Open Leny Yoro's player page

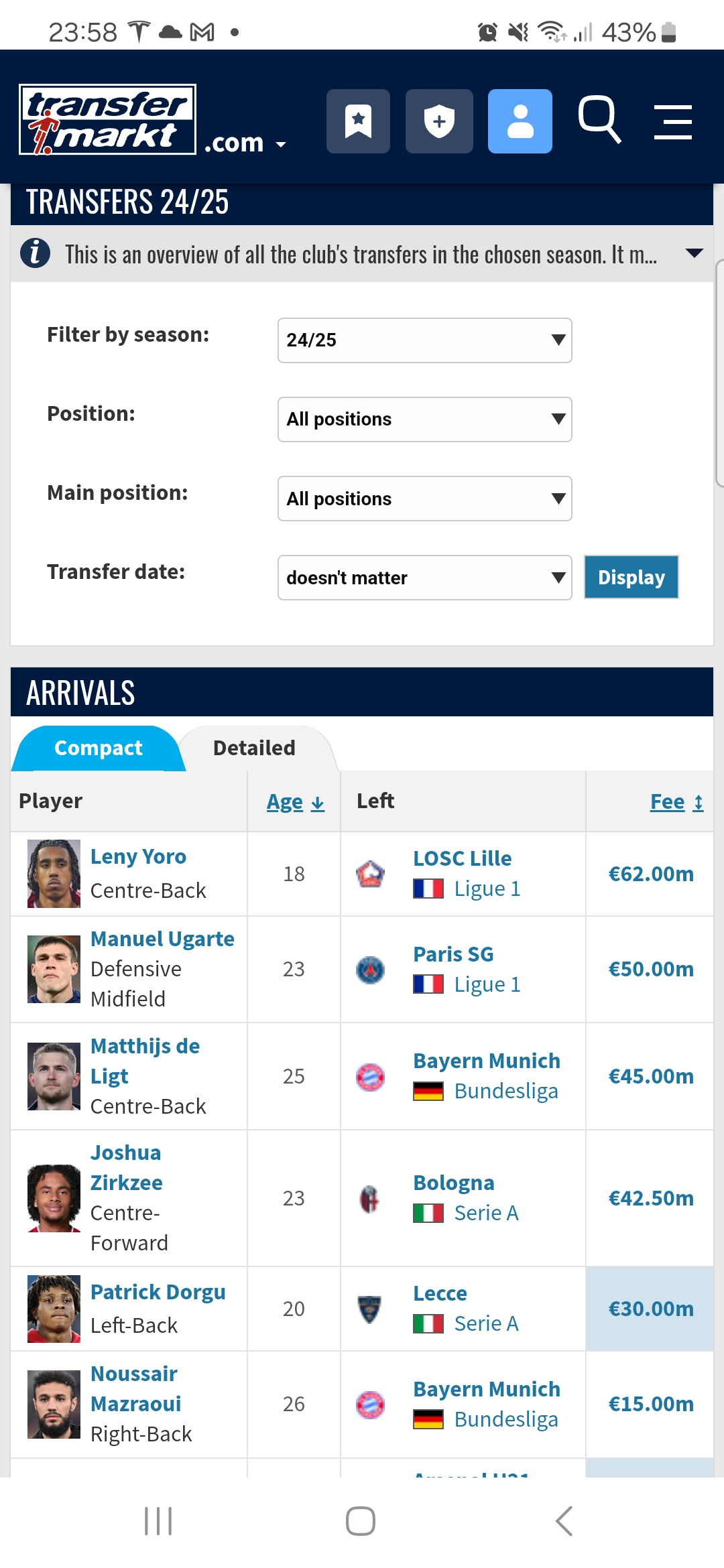click(138, 856)
